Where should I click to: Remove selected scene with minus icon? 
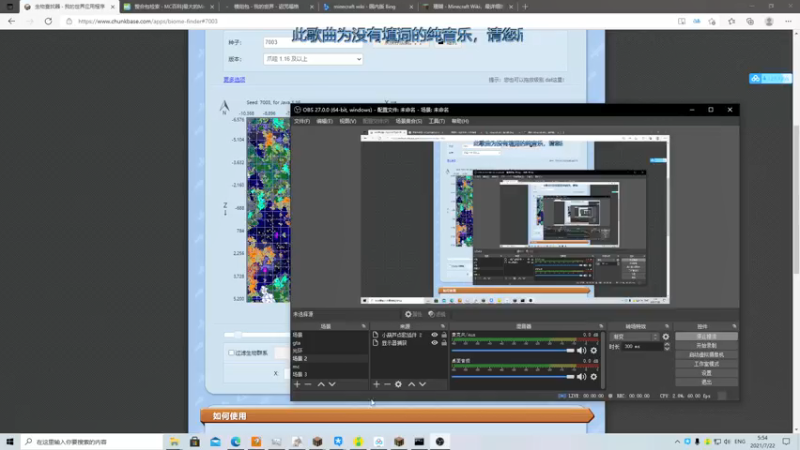[308, 384]
